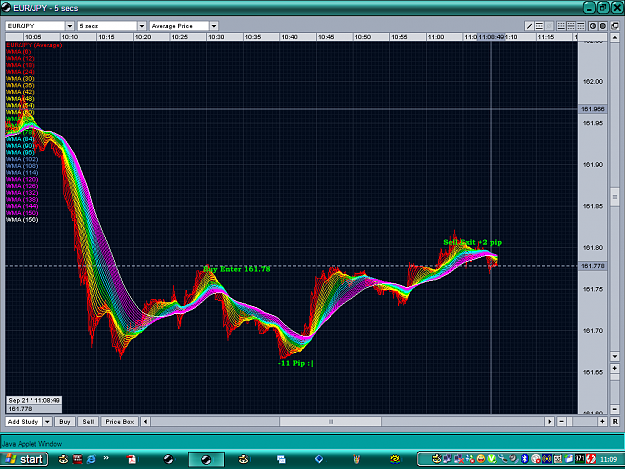Click the WMA (156) legend entry
This screenshot has width=625, height=469.
click(22, 220)
